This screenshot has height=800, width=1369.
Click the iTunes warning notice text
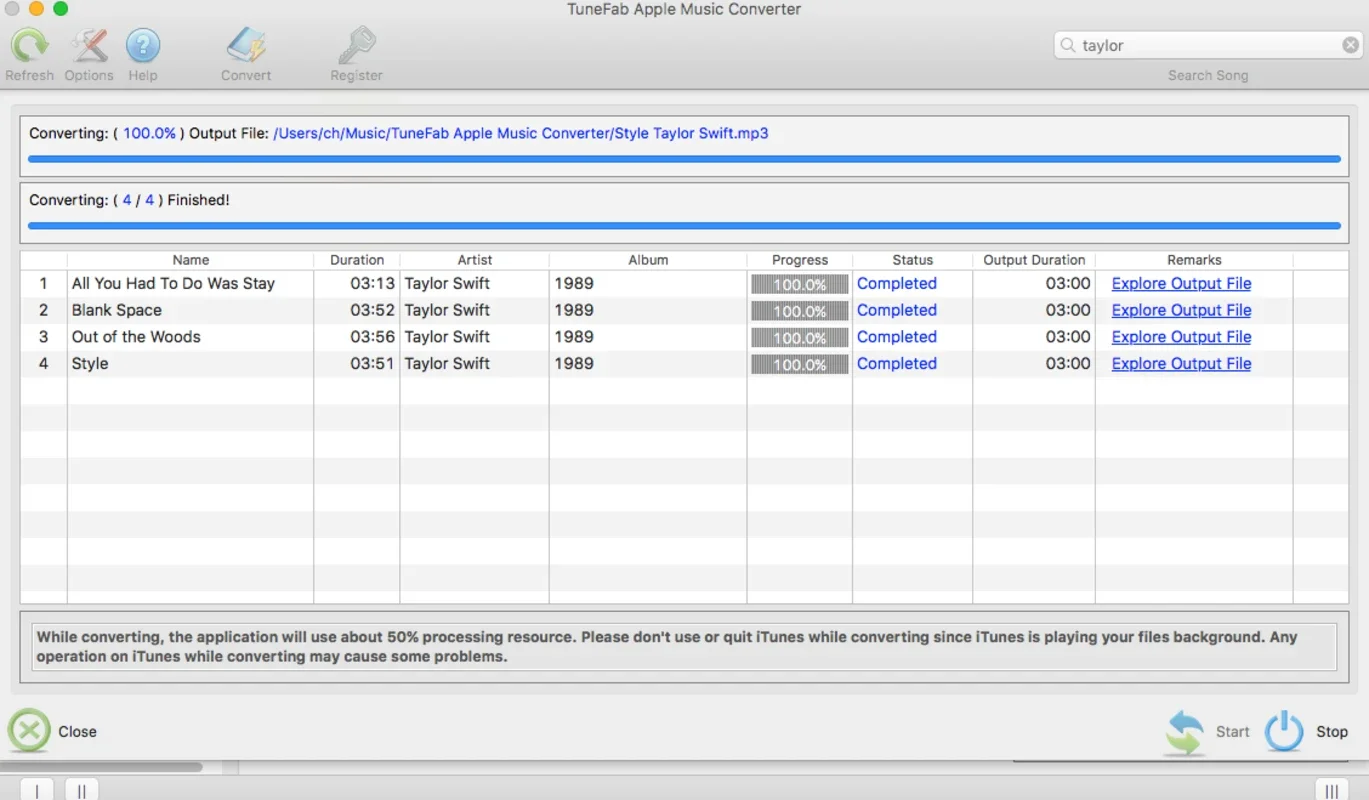(667, 647)
